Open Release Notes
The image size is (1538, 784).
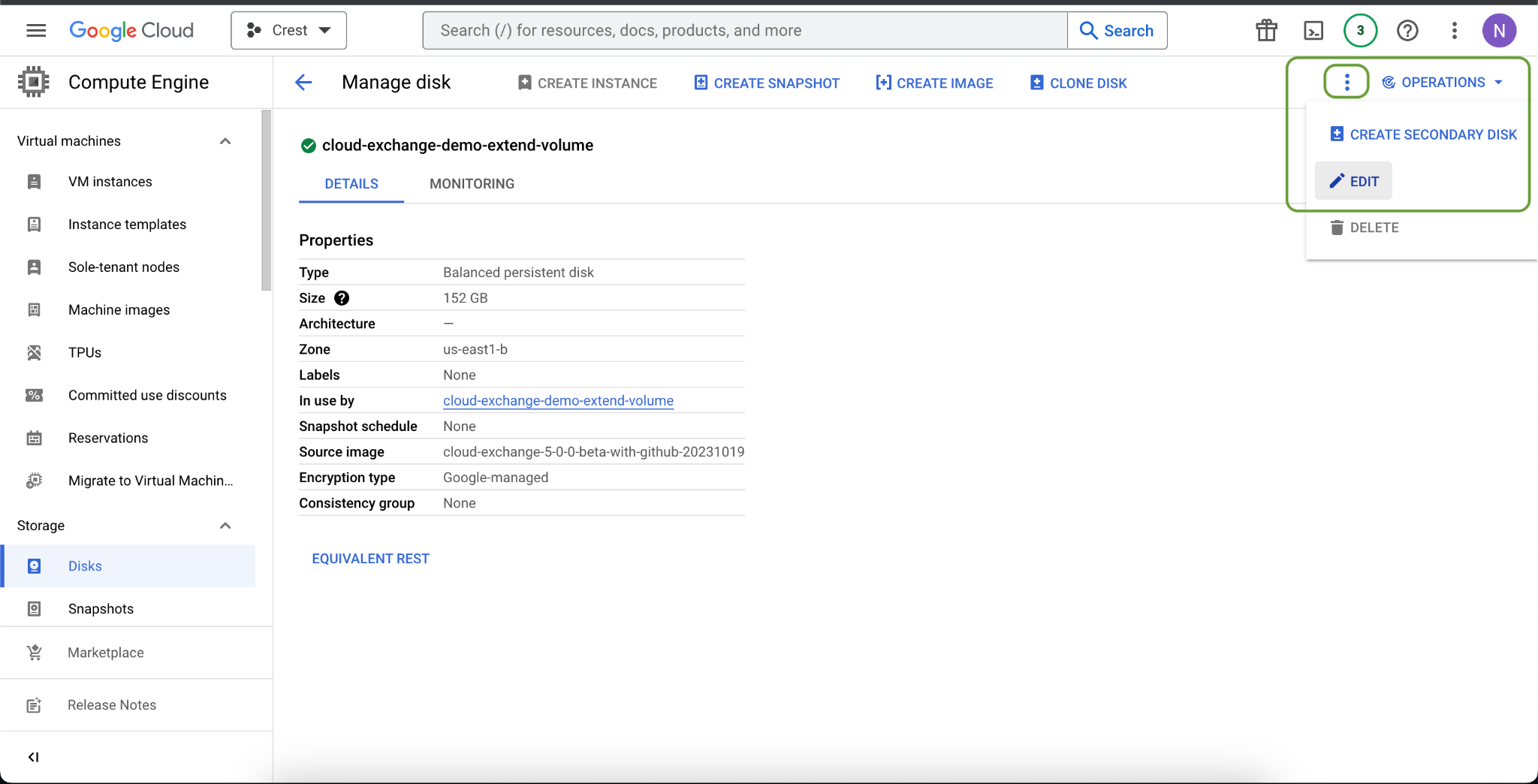(x=112, y=705)
